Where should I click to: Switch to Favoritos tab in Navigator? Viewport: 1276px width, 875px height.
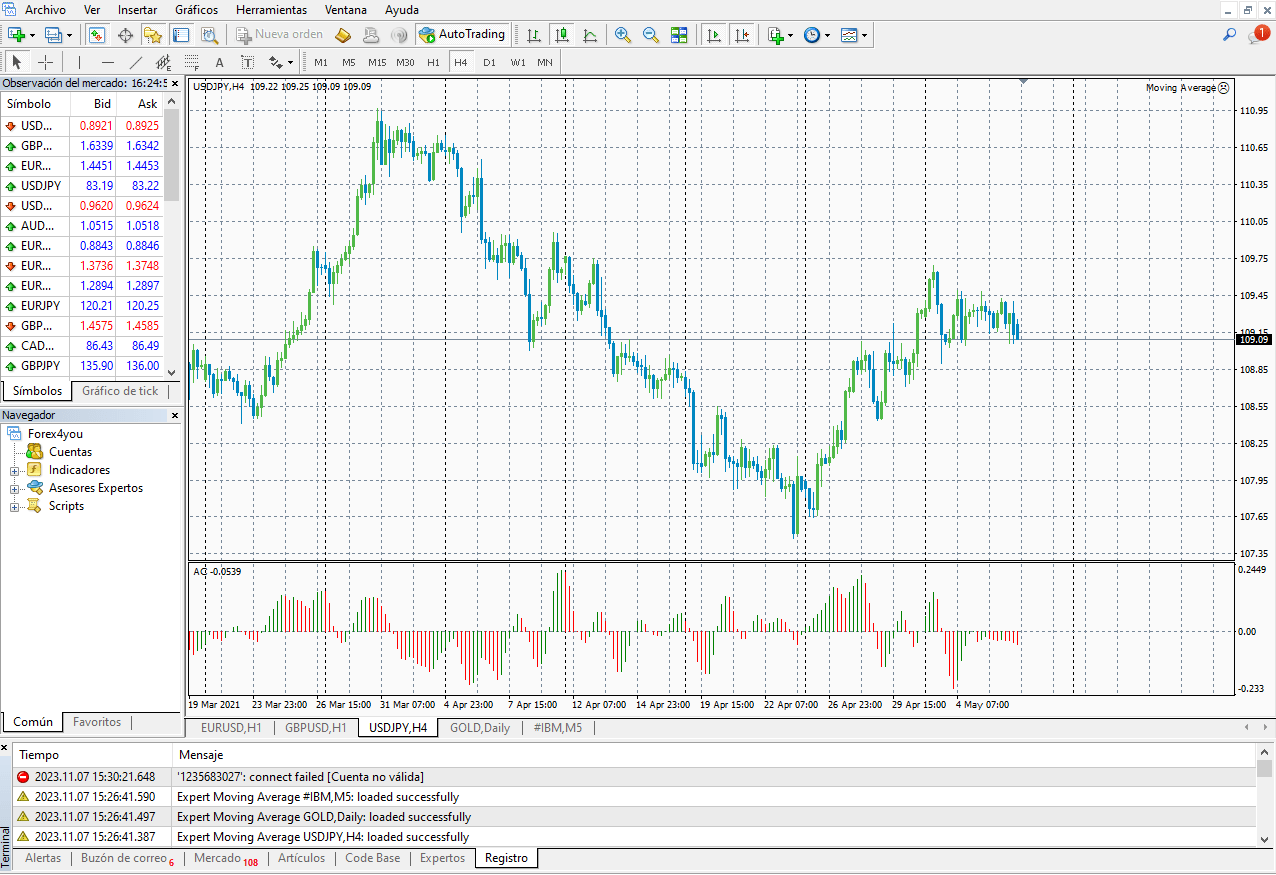pyautogui.click(x=97, y=721)
